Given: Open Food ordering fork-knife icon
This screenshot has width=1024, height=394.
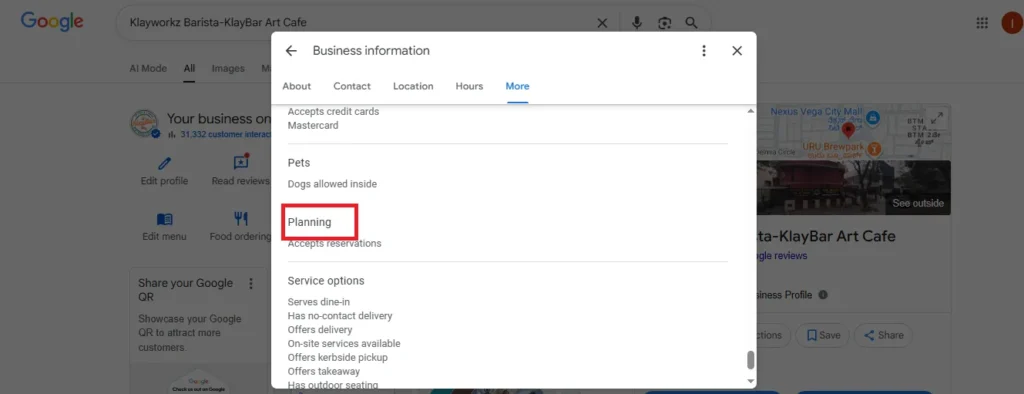Looking at the screenshot, I should [x=241, y=219].
